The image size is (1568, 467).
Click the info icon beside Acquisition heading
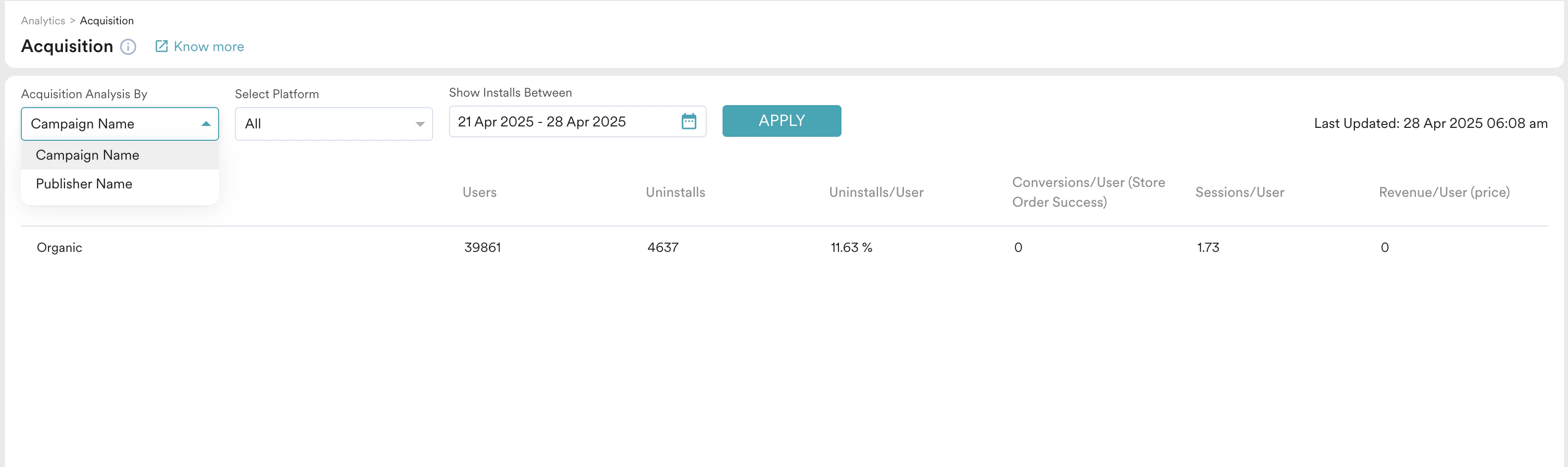(128, 47)
